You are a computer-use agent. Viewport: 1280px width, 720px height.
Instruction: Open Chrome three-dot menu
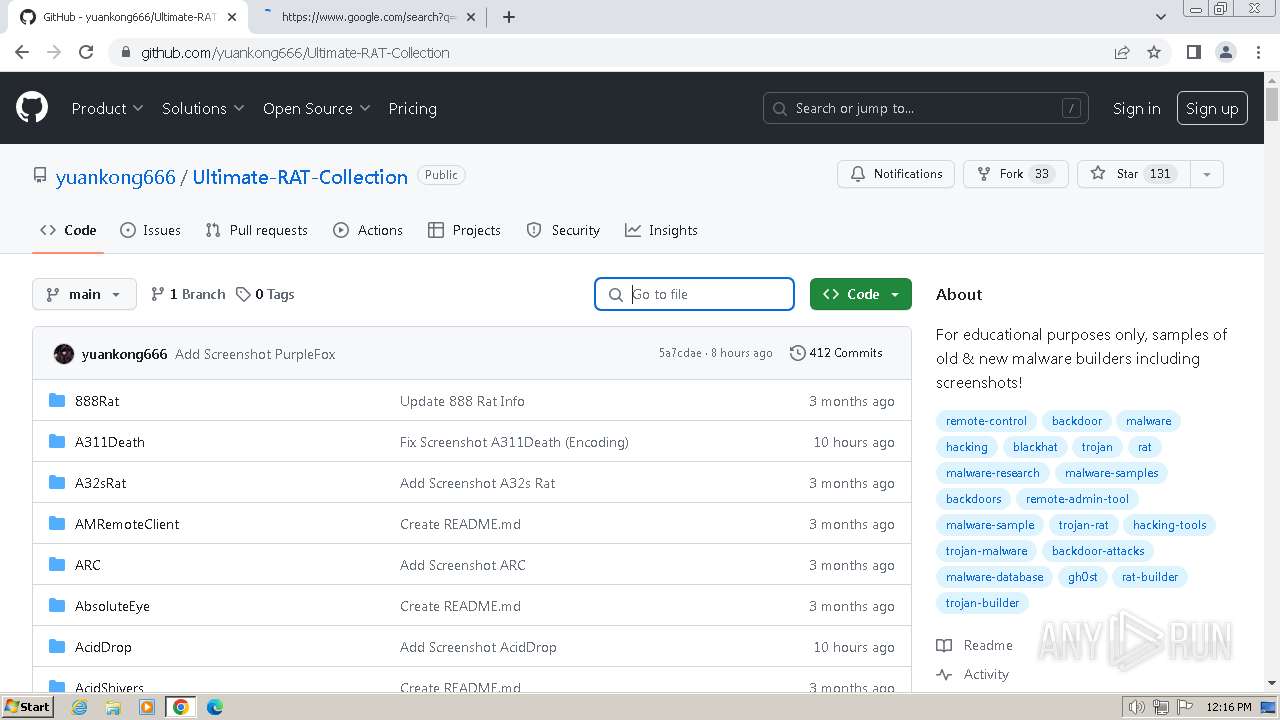(1257, 52)
